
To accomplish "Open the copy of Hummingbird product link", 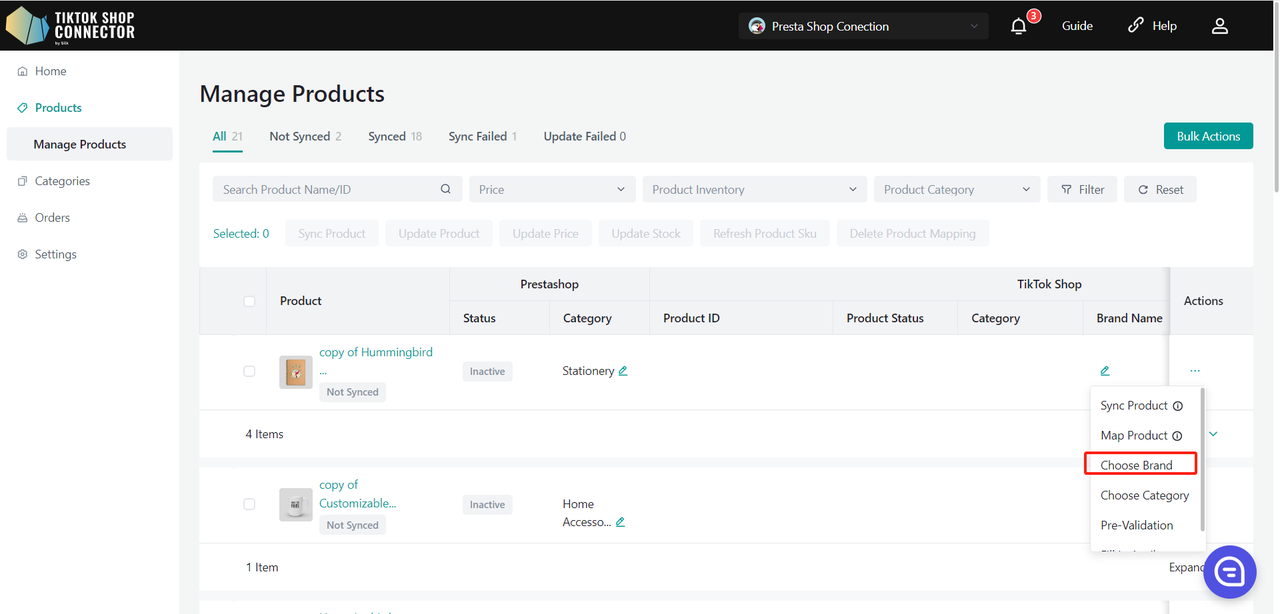I will click(x=376, y=361).
